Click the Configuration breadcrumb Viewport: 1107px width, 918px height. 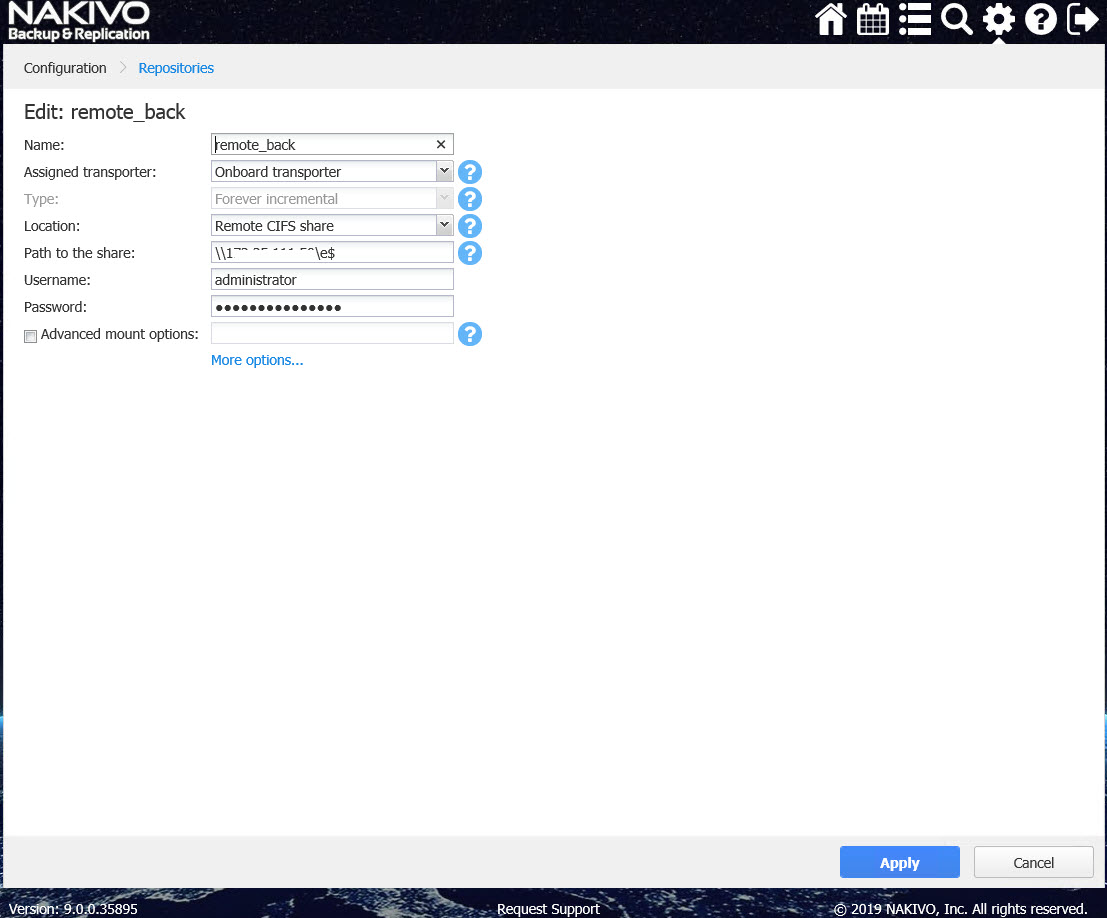[x=65, y=68]
